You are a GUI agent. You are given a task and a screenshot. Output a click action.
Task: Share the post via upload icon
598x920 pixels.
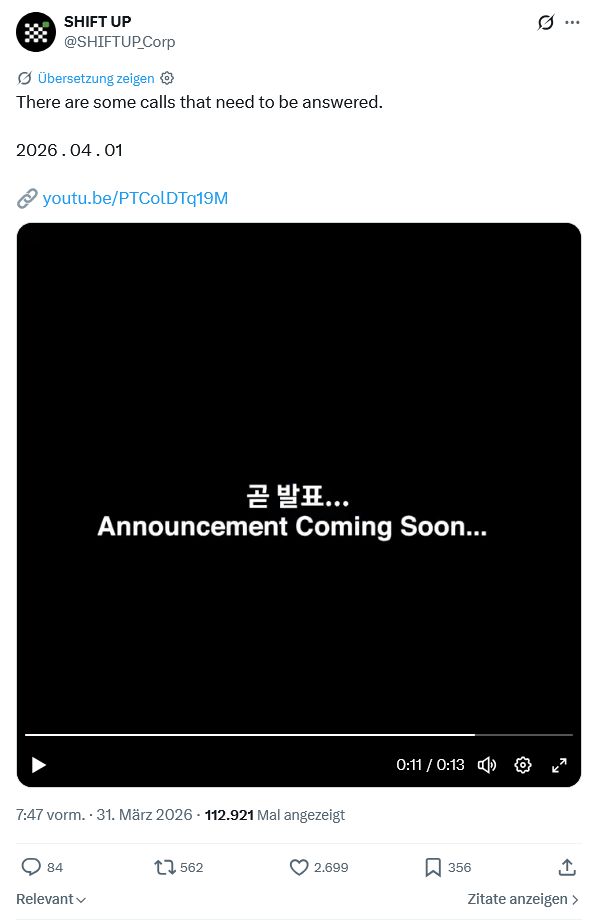(x=567, y=867)
